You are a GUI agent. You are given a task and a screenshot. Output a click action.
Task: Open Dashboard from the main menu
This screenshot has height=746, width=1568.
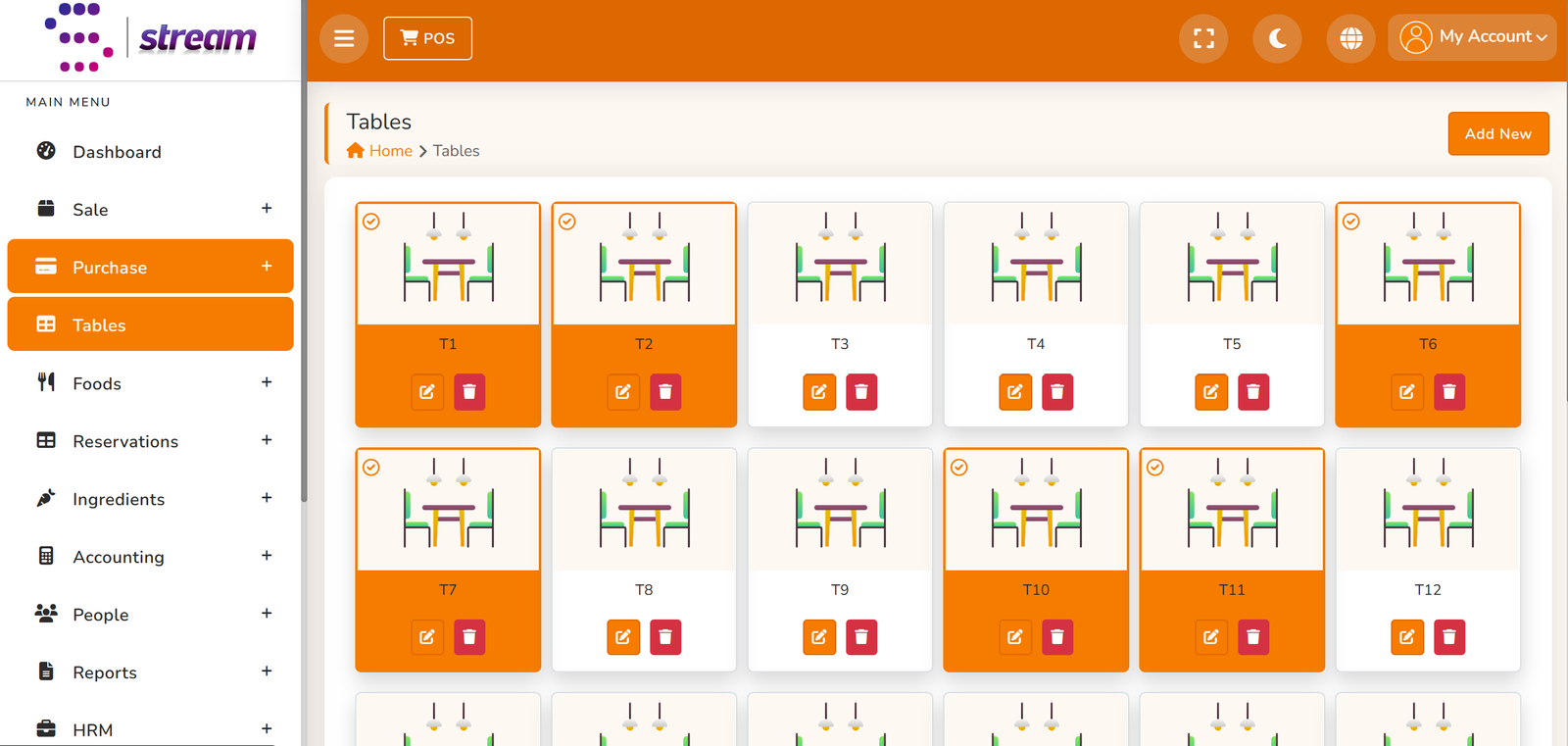[x=150, y=152]
